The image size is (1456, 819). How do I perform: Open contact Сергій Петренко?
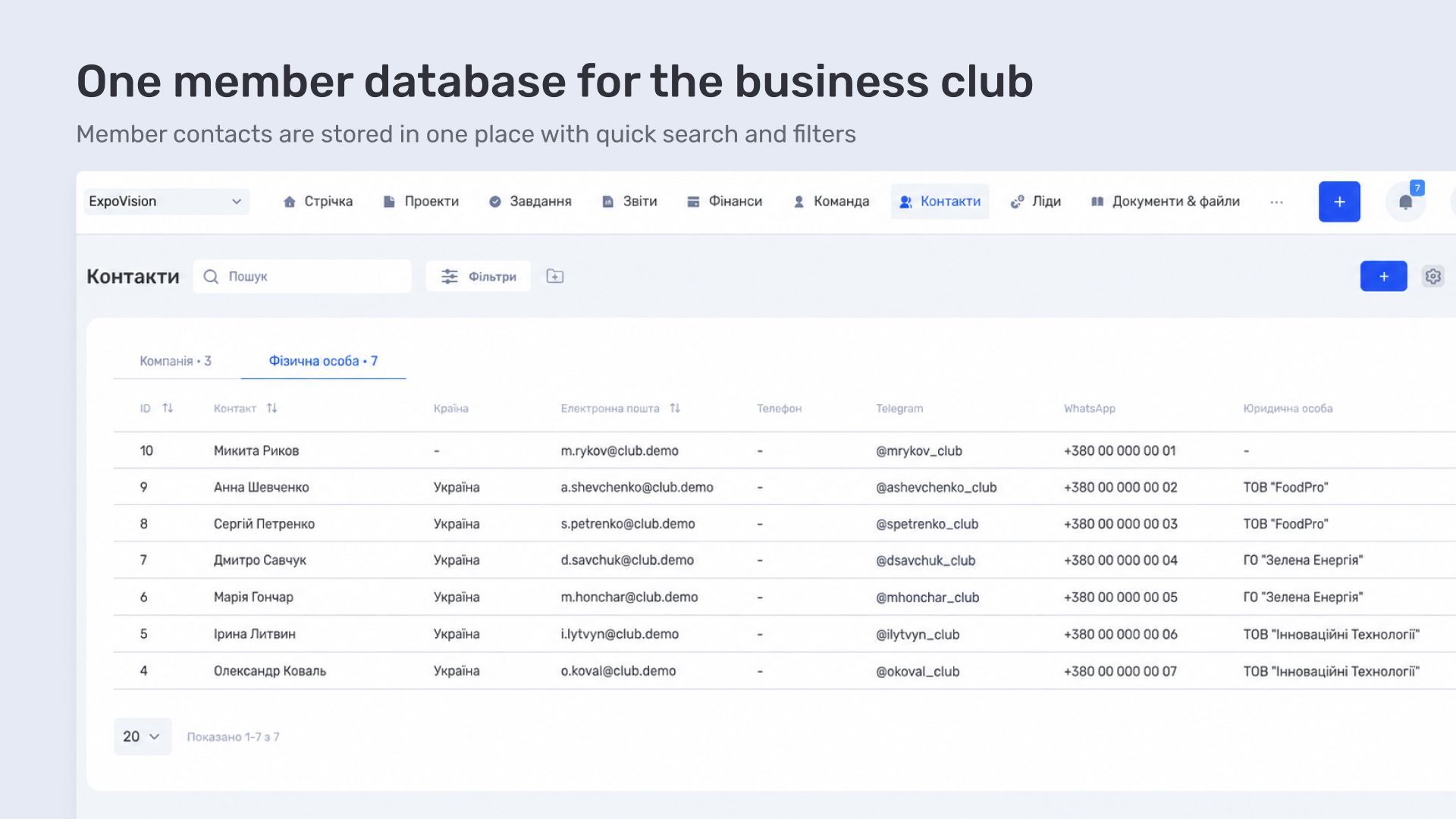[264, 524]
